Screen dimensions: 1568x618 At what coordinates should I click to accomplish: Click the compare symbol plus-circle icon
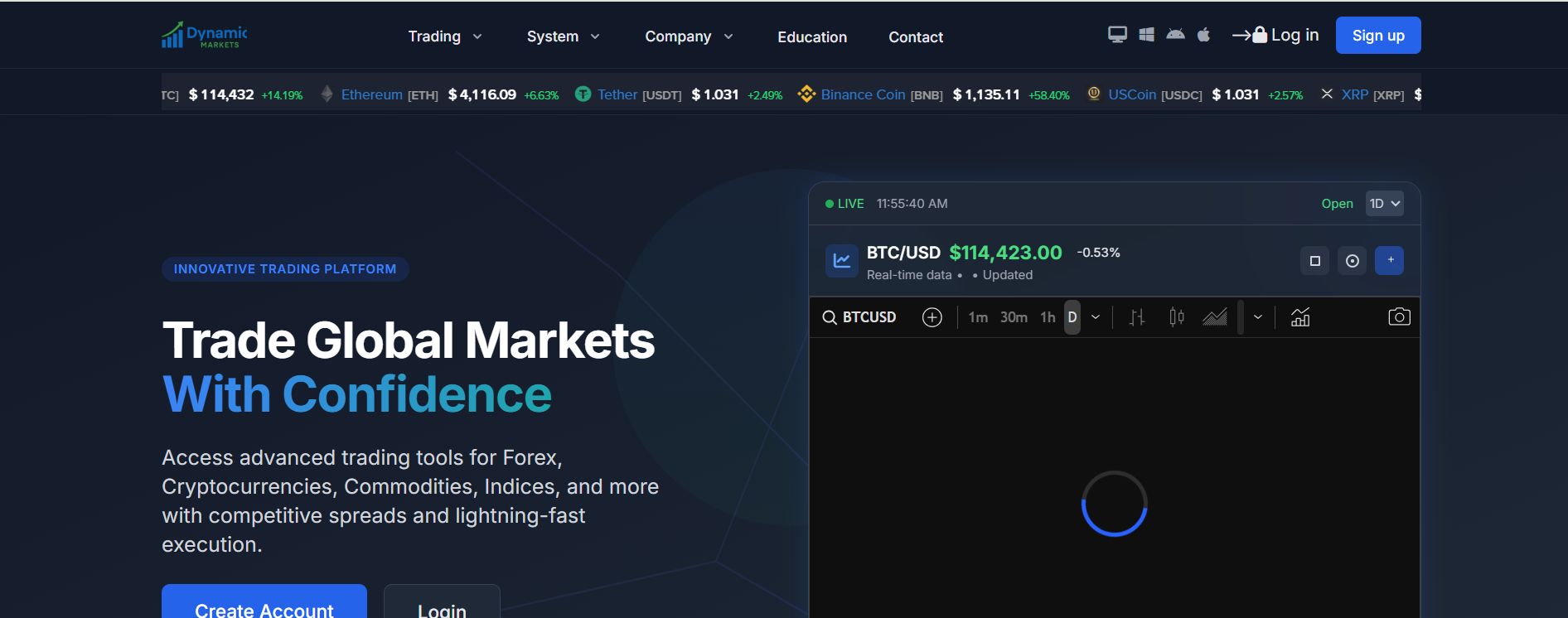(x=932, y=317)
